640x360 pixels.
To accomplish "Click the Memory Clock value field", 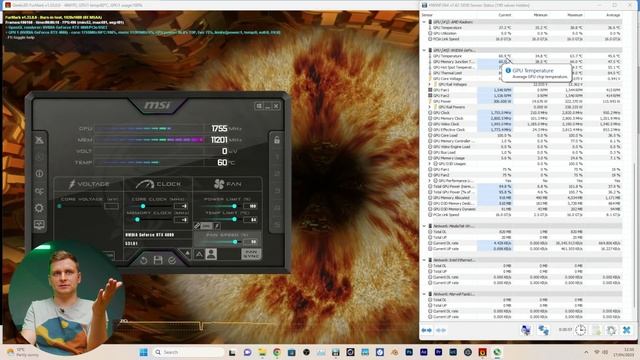I will tap(182, 220).
